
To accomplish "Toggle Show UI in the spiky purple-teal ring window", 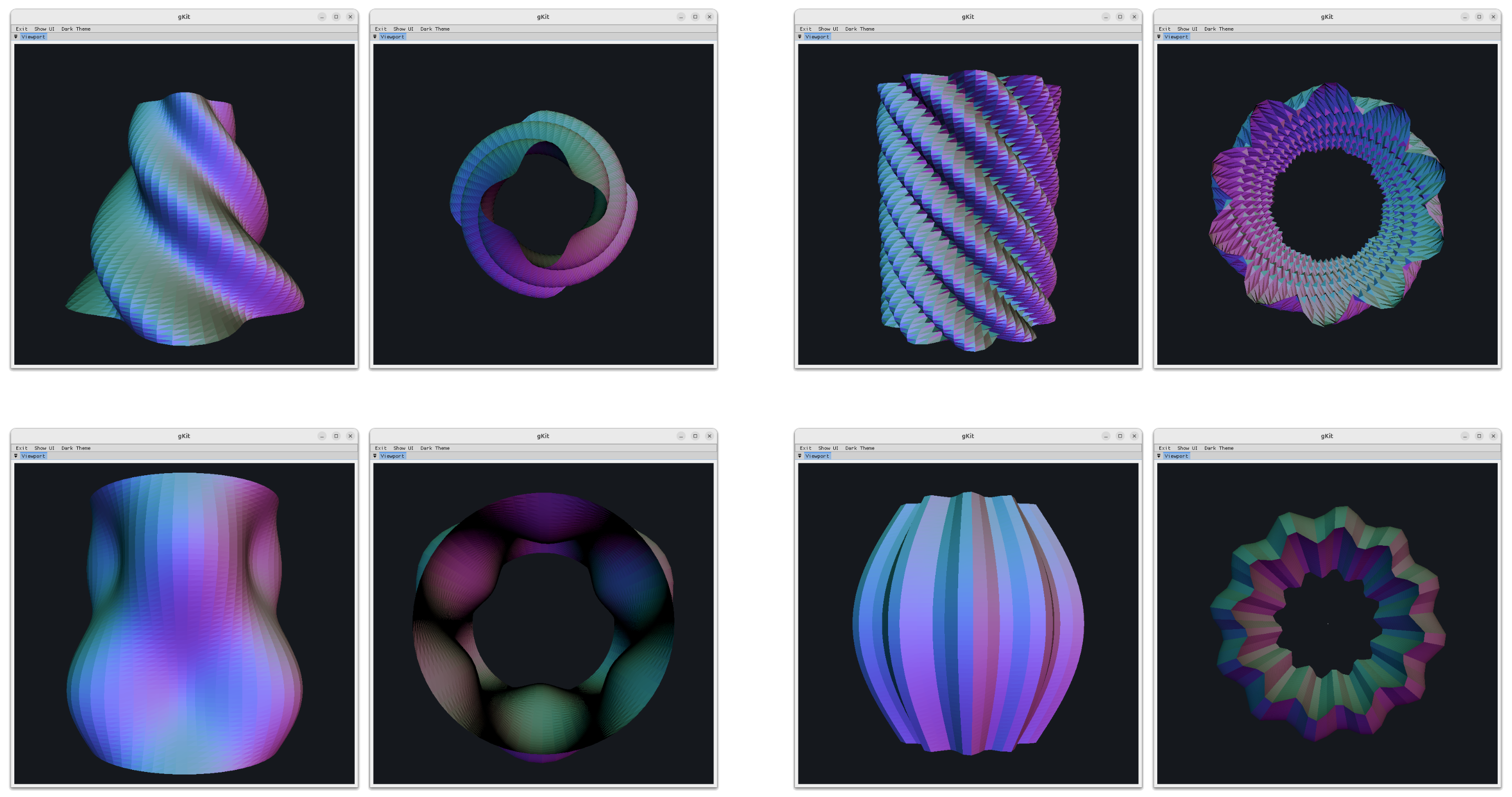I will point(1187,29).
